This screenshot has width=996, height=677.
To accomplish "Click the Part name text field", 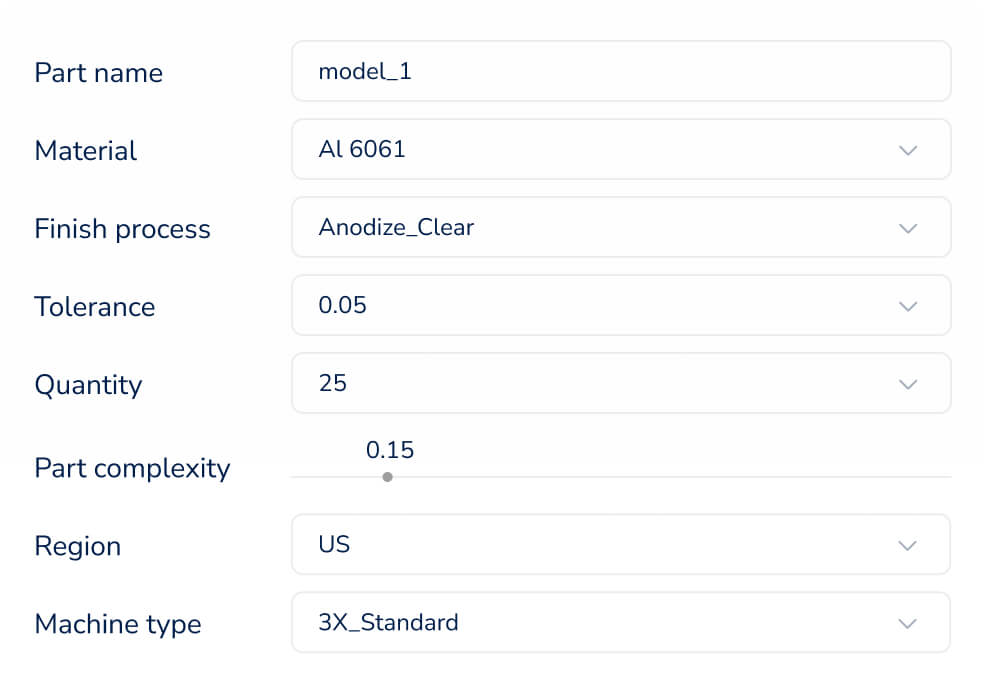I will [x=620, y=72].
